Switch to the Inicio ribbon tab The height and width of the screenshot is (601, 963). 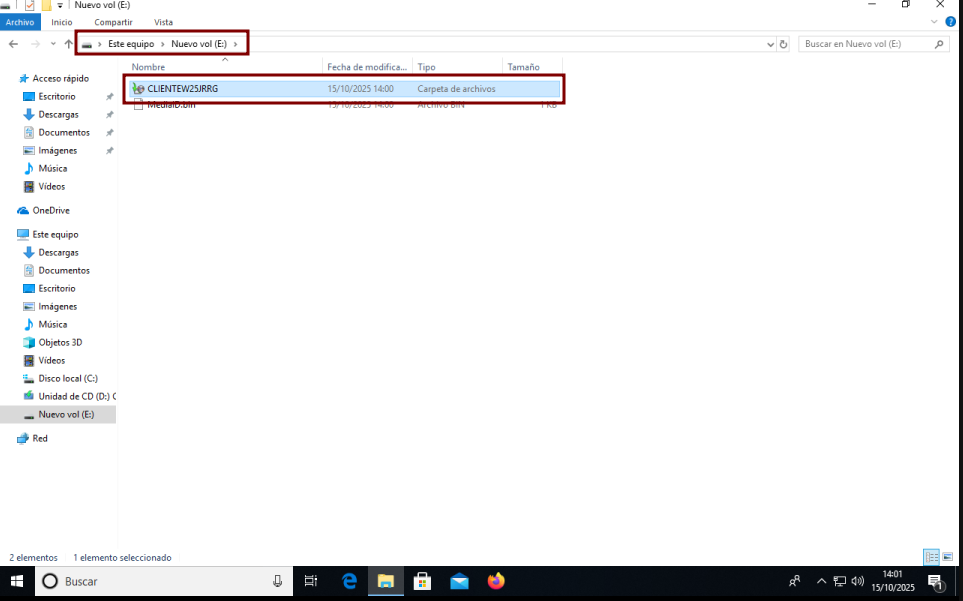(61, 22)
